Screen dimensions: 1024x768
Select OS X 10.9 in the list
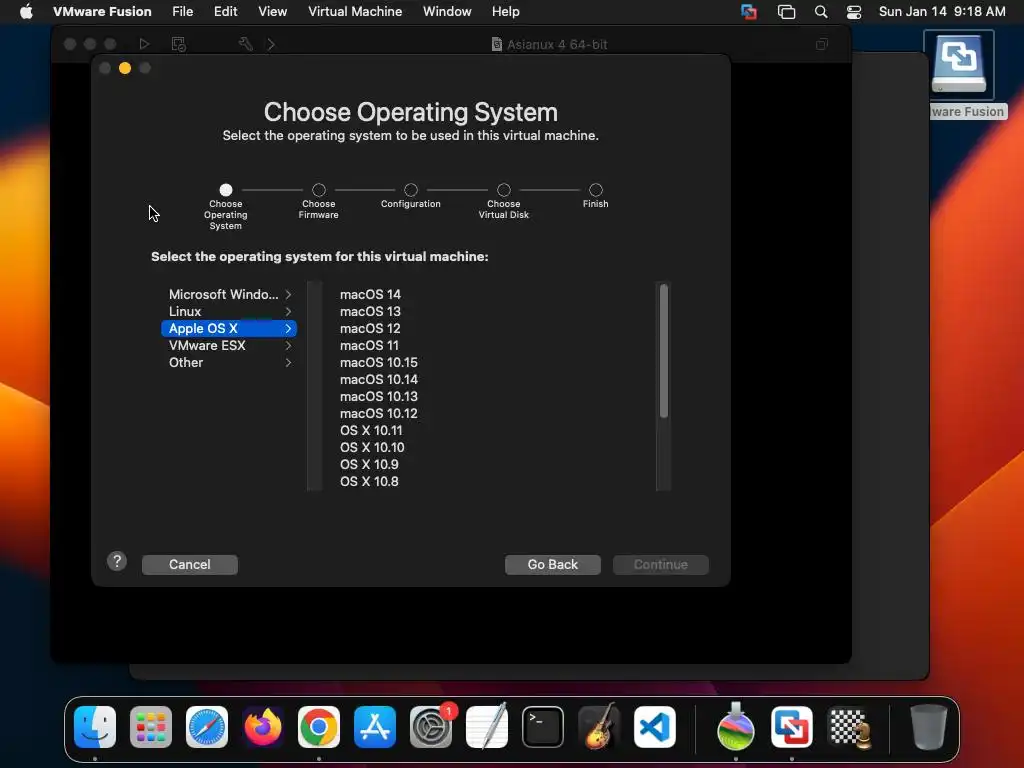pyautogui.click(x=369, y=464)
